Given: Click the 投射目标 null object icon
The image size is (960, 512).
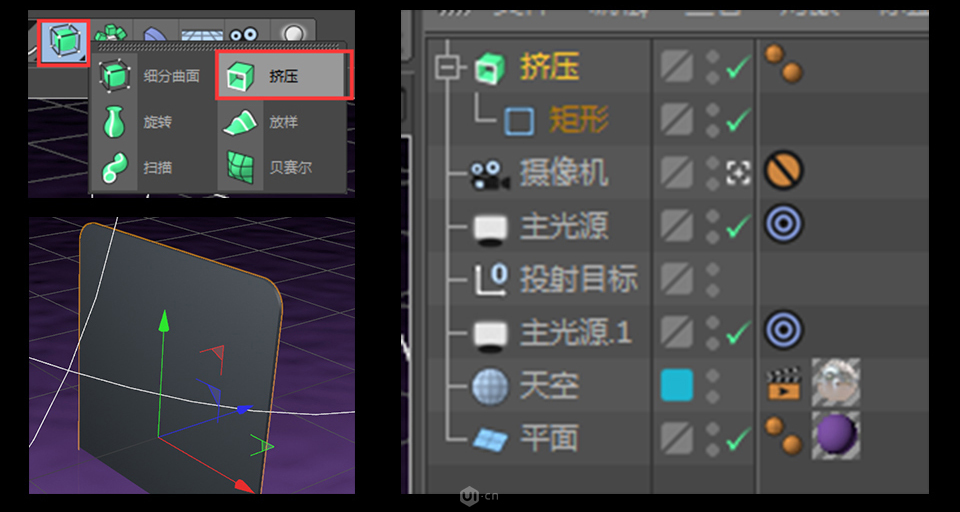Looking at the screenshot, I should [x=491, y=280].
